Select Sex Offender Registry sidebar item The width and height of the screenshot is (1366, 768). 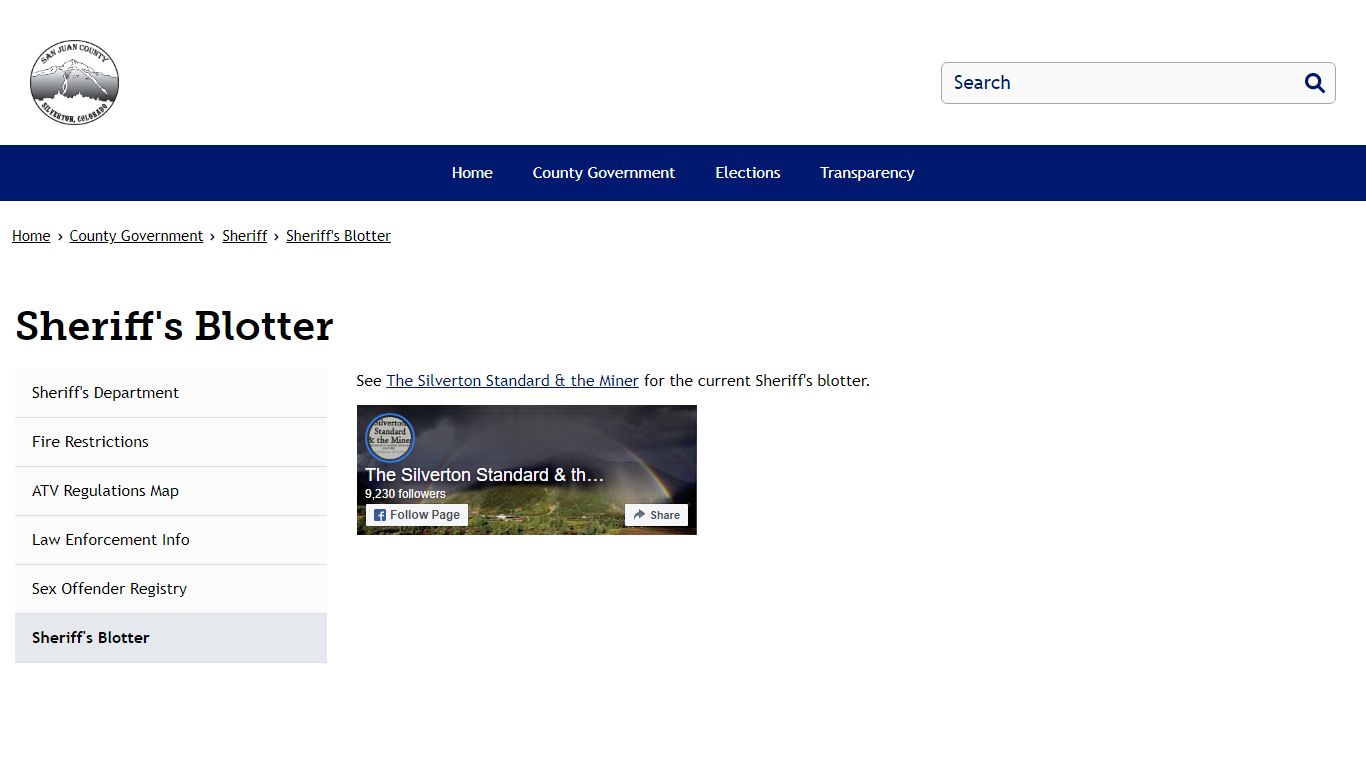171,589
